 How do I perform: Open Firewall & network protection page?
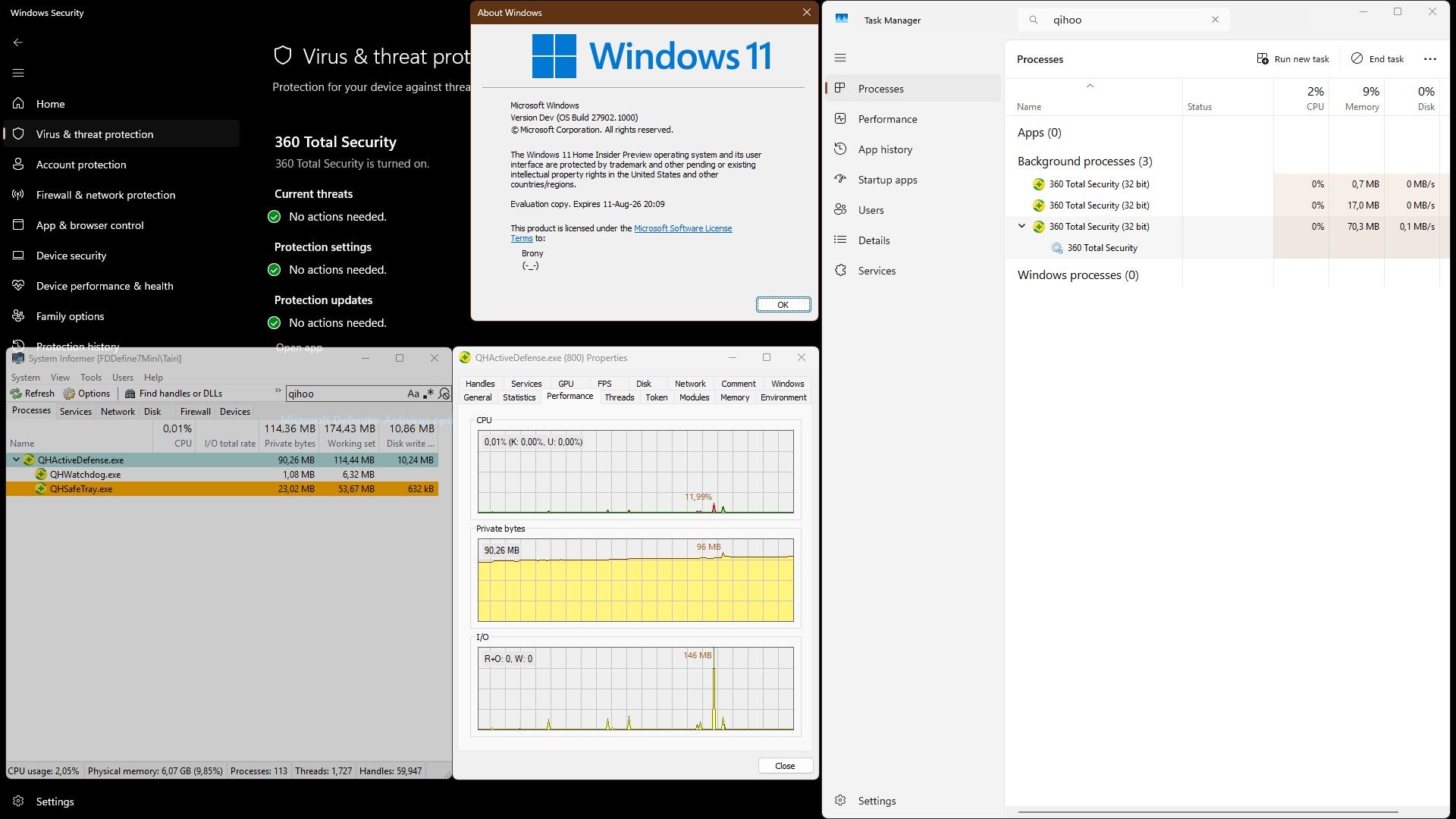pyautogui.click(x=121, y=195)
